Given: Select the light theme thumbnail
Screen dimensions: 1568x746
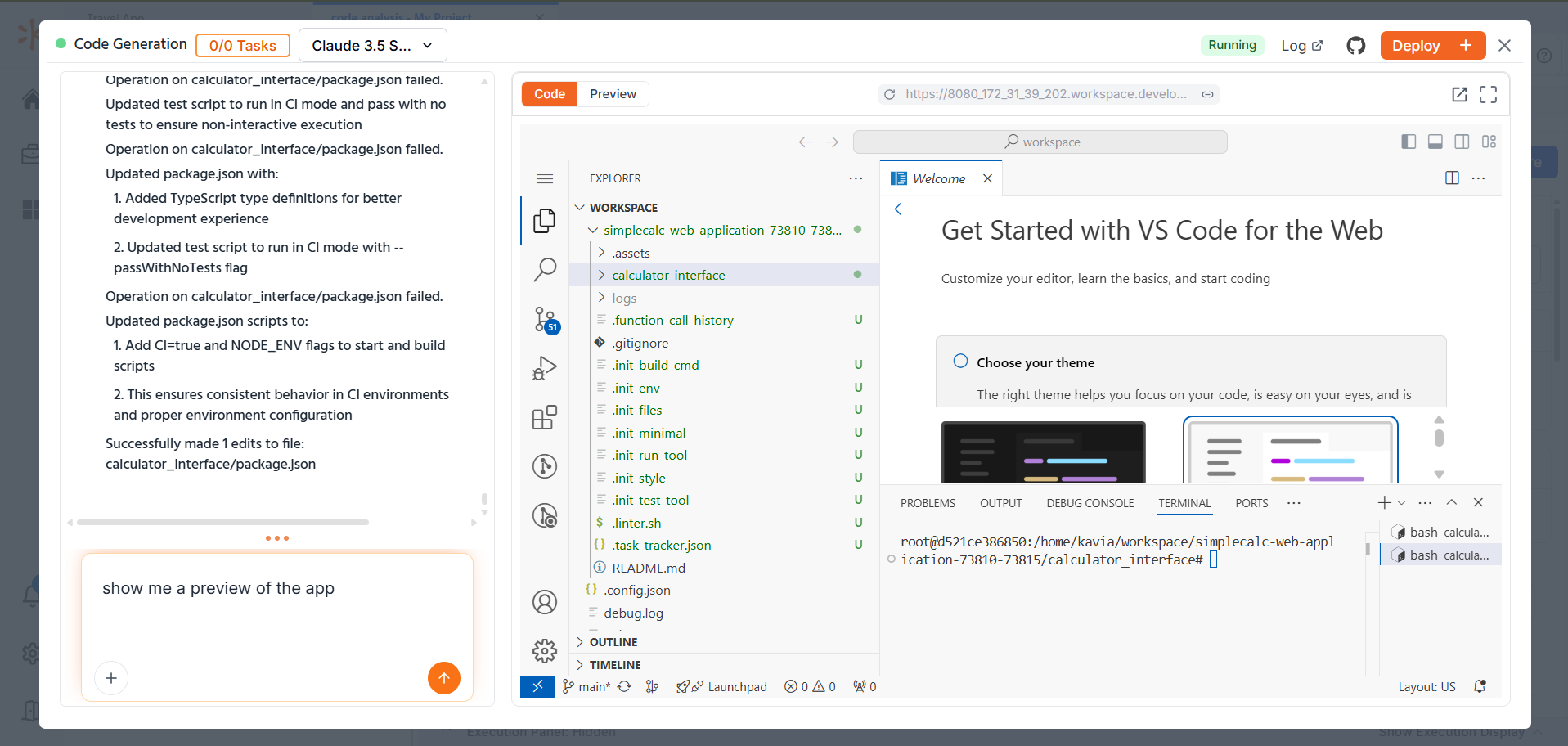Looking at the screenshot, I should coord(1291,450).
